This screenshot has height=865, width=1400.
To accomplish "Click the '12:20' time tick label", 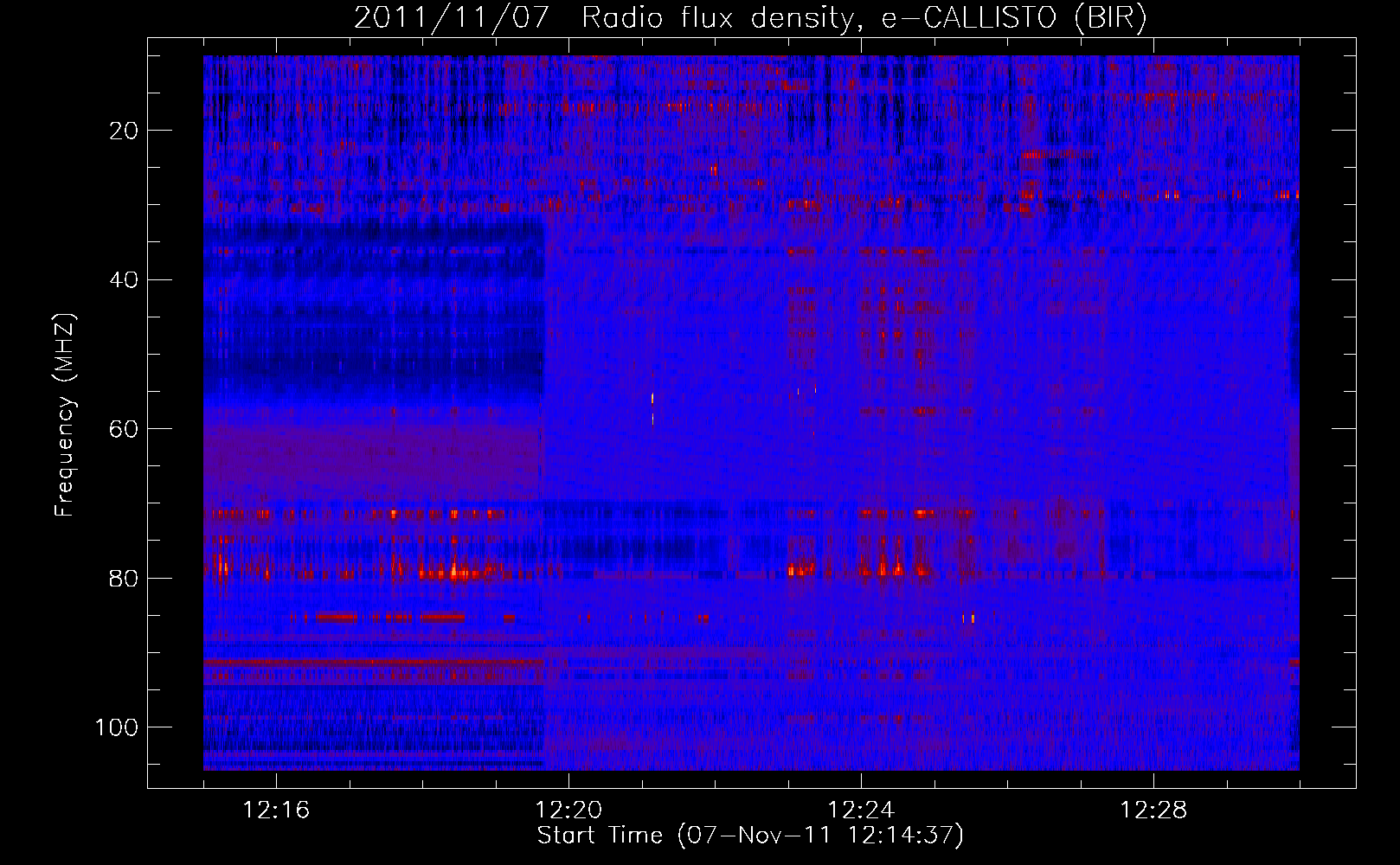I will (568, 811).
